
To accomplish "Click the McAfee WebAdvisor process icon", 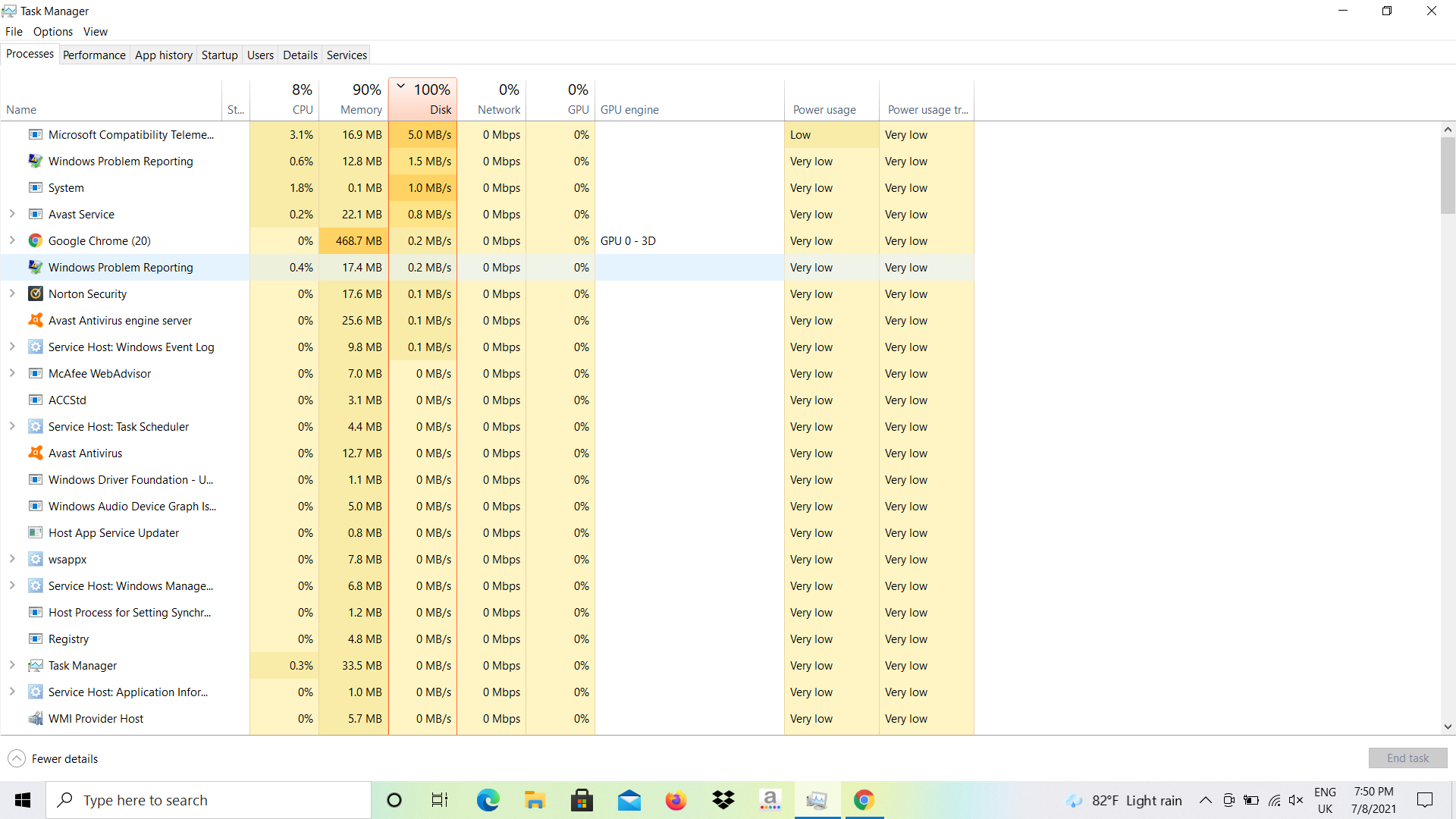I will point(35,374).
